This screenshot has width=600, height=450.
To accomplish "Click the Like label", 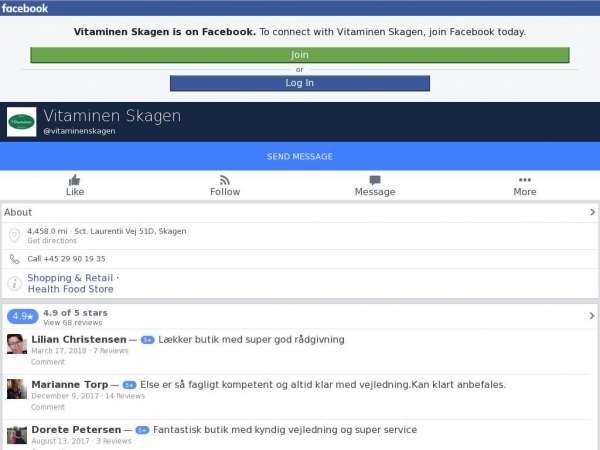I will [75, 192].
